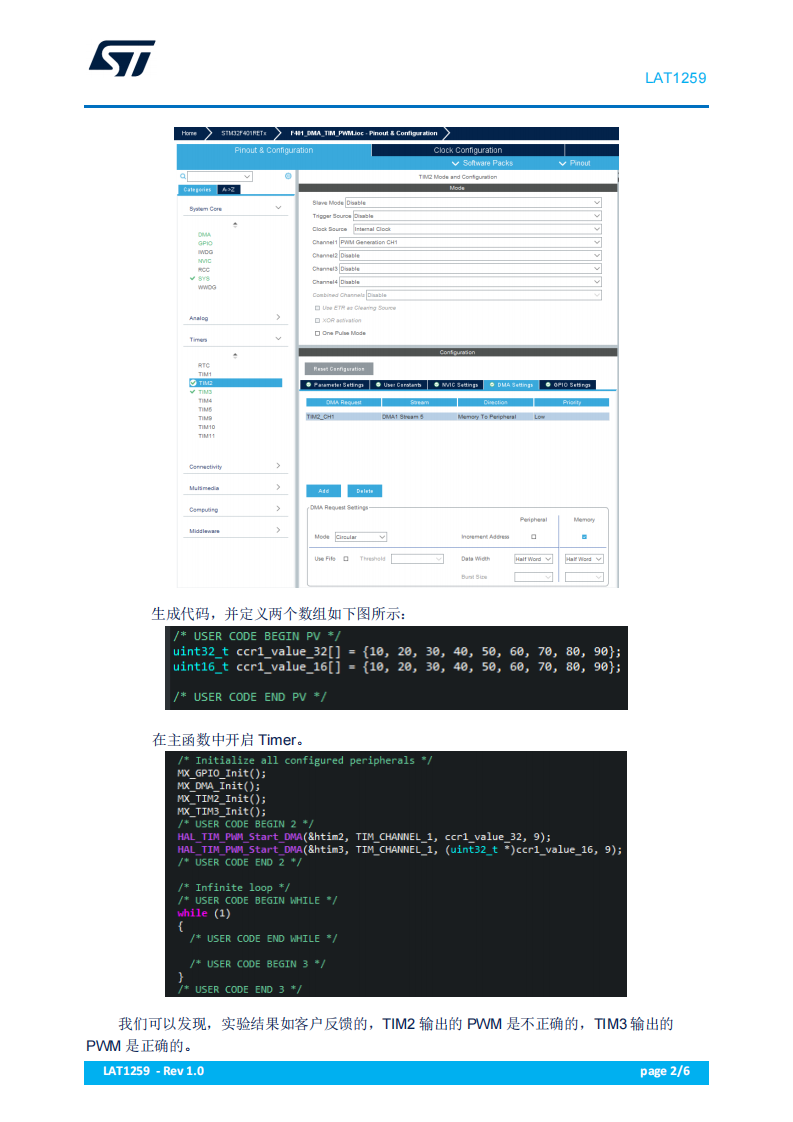The height and width of the screenshot is (1122, 793).
Task: Enable the One Pulse Mode checkbox
Action: (318, 333)
